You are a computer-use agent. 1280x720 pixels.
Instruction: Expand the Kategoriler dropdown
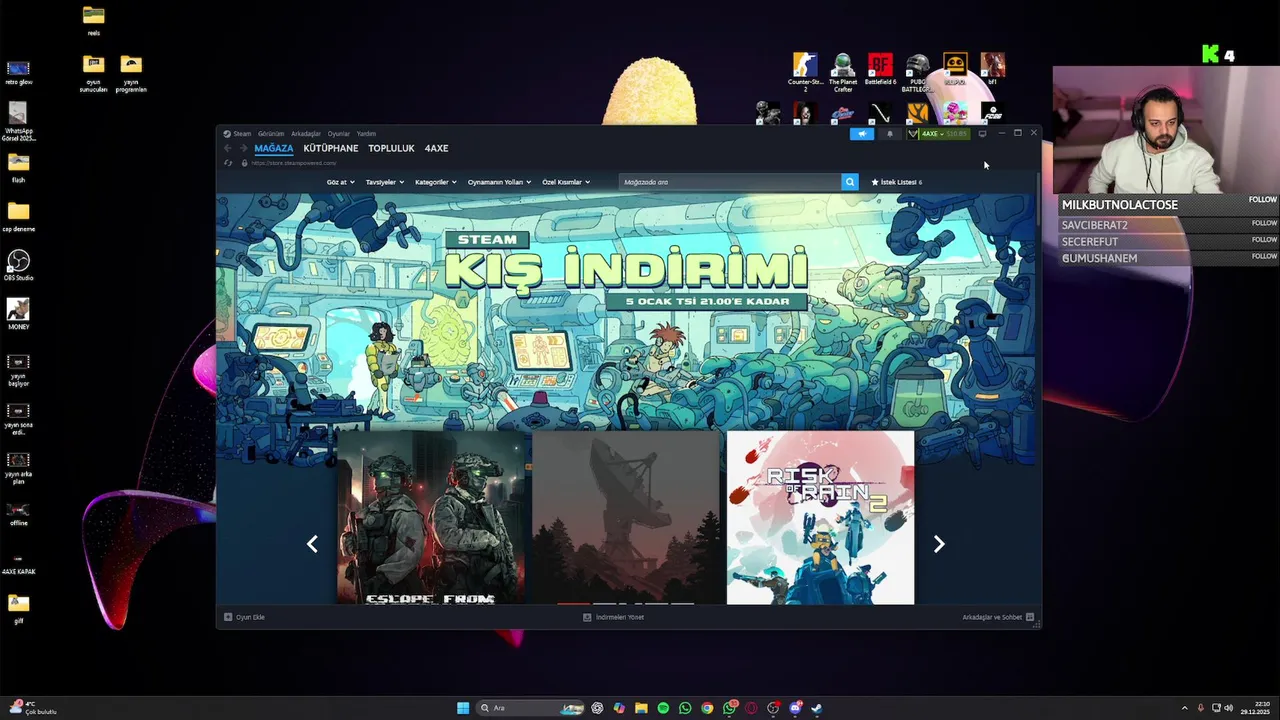435,182
